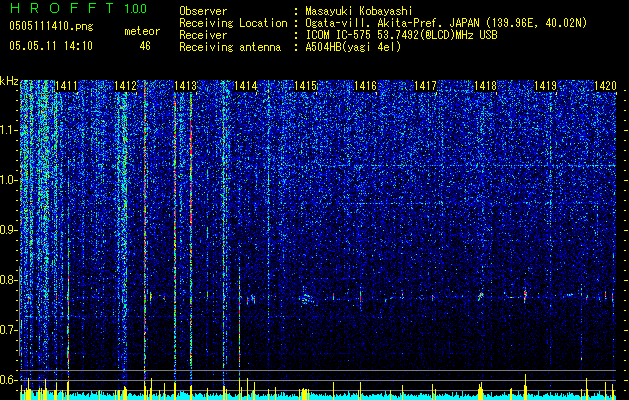Screen dimensions: 629x400
Task: Select antenna value A504HB(yagi 4el)
Action: [x=353, y=47]
